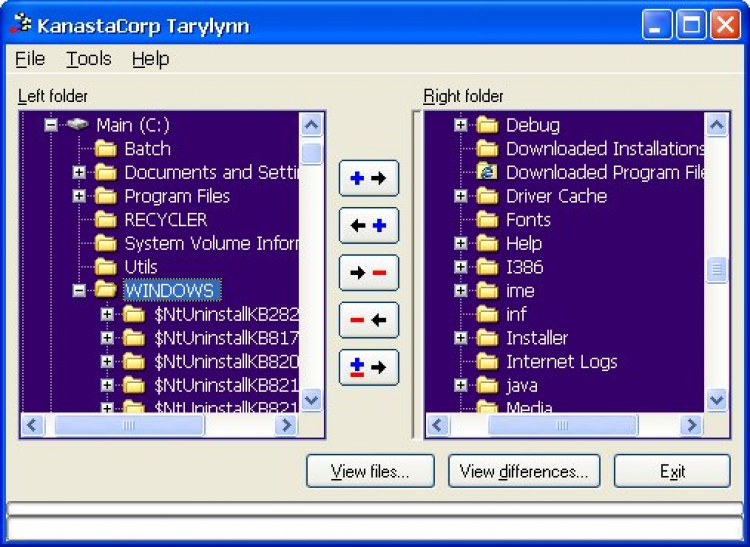Open the Tools menu
Viewport: 750px width, 547px height.
click(89, 59)
